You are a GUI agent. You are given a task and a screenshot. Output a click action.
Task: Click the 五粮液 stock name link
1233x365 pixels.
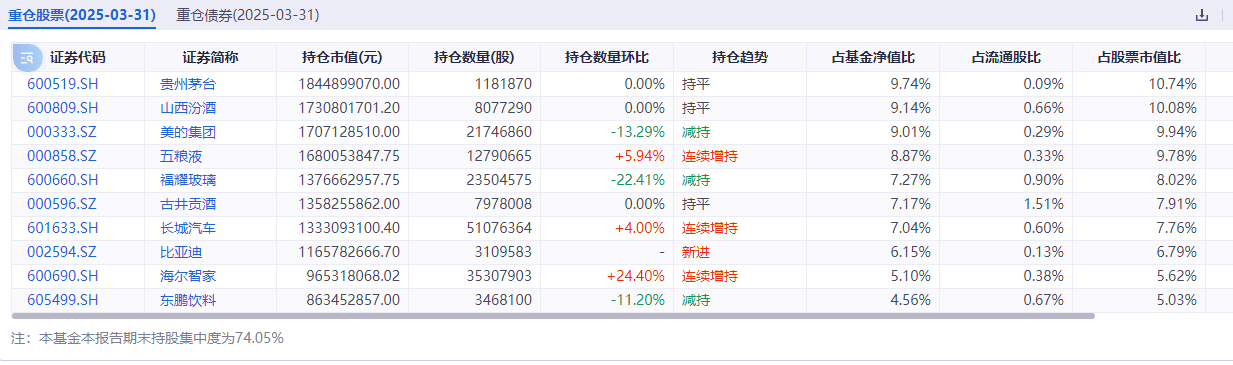[180, 156]
